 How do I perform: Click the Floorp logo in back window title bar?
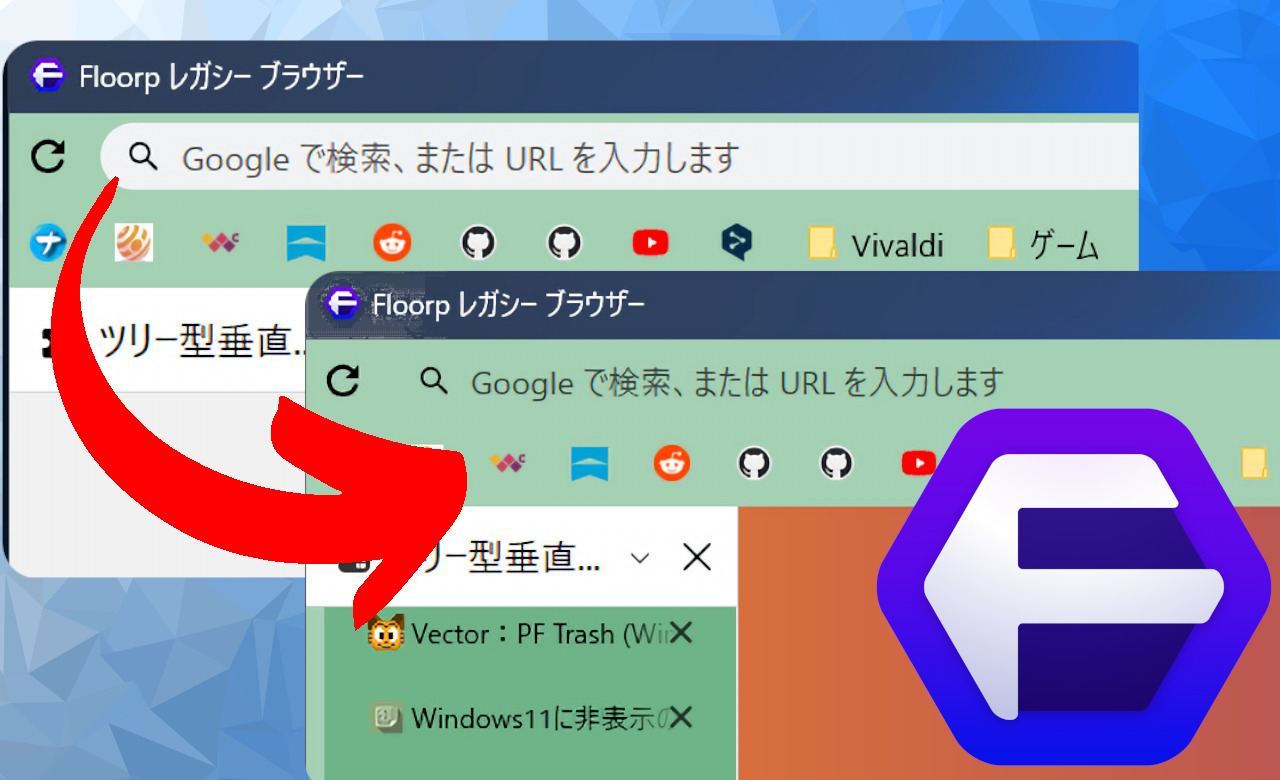(x=47, y=76)
